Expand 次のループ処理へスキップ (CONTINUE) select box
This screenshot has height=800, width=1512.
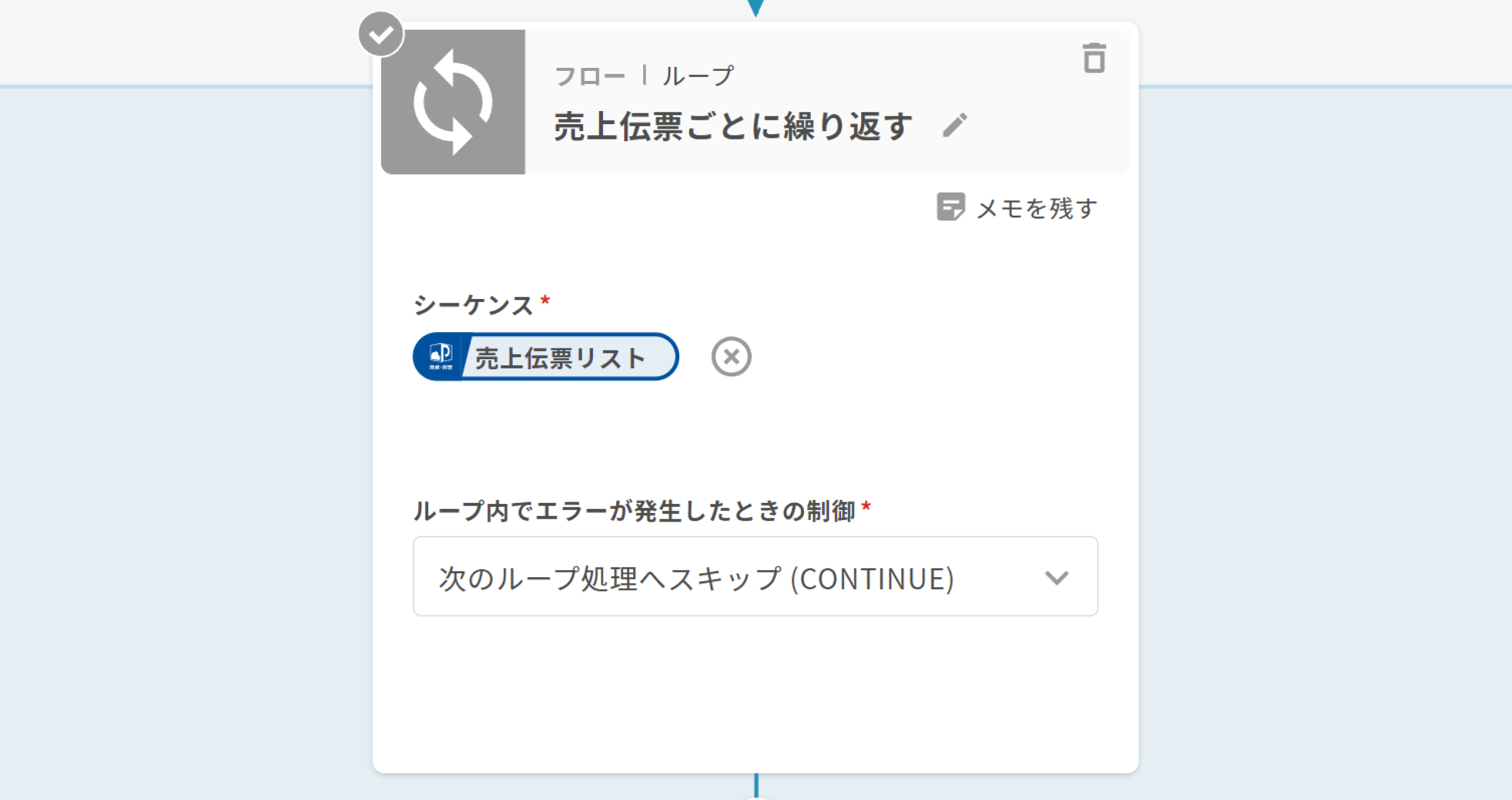point(697,577)
